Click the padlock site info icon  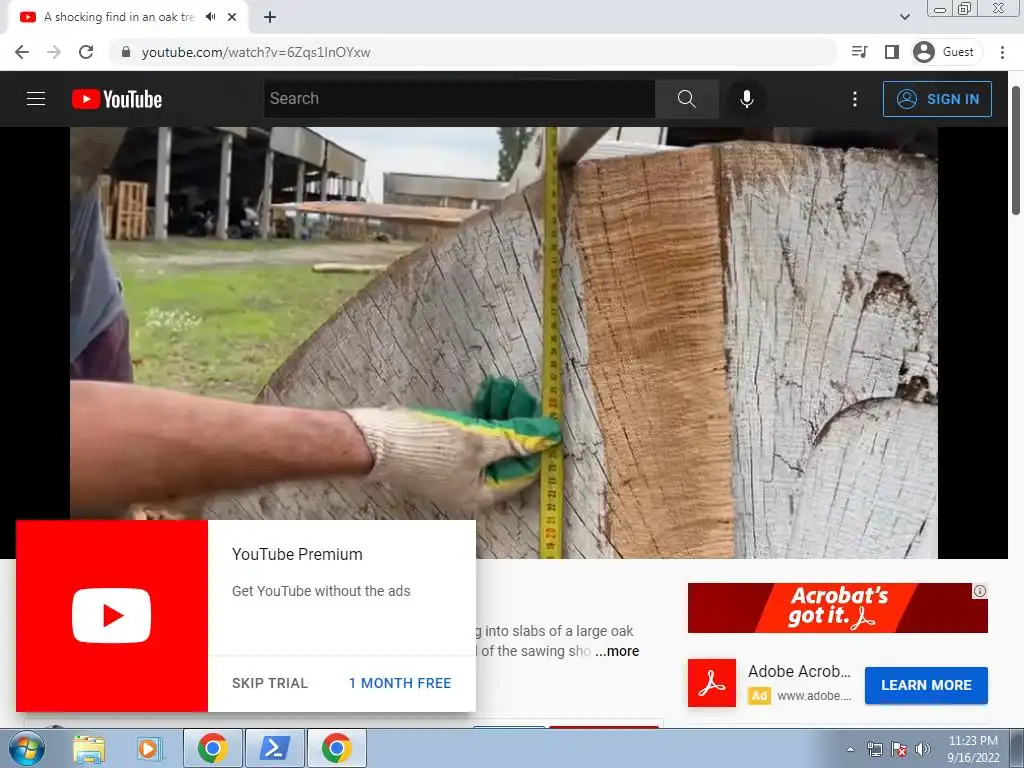point(126,52)
